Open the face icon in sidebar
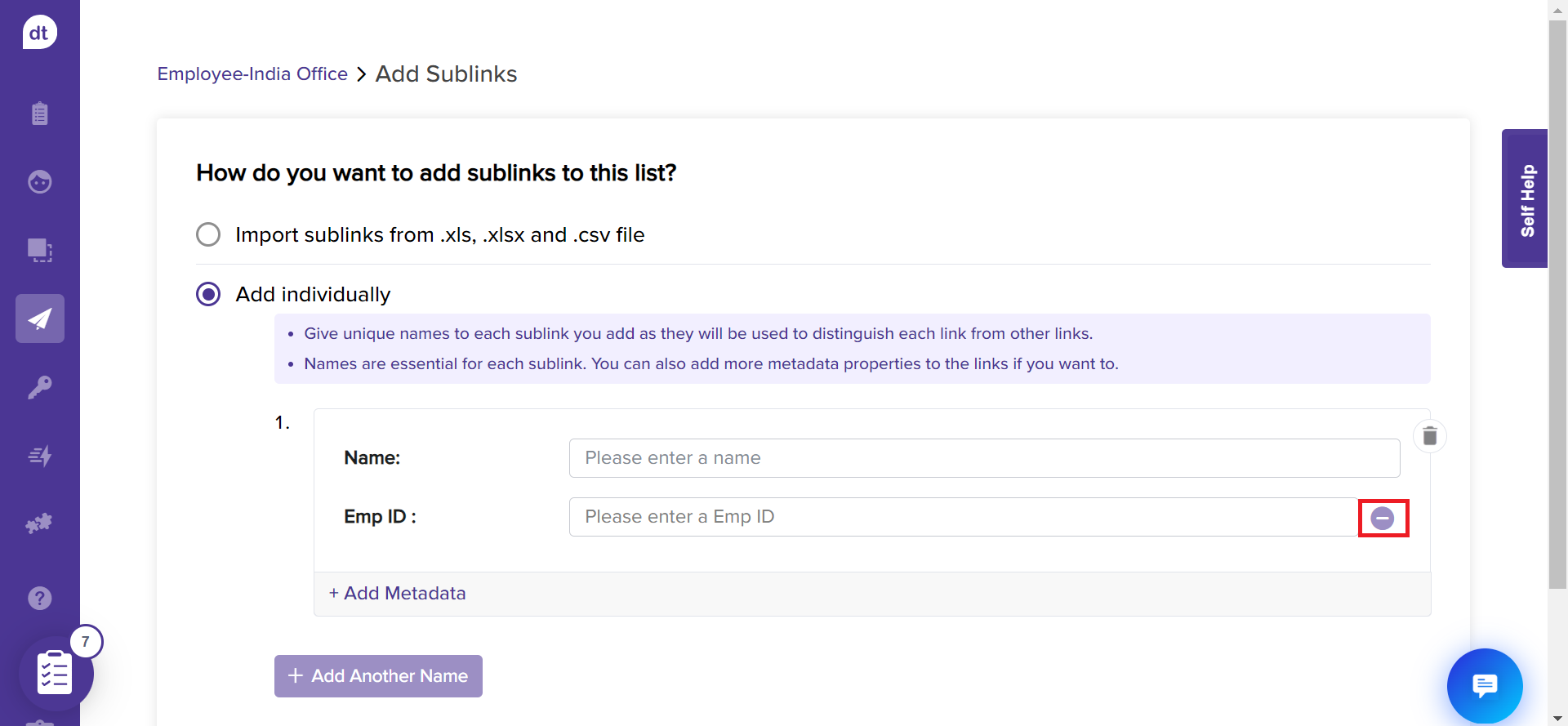1568x726 pixels. point(39,181)
